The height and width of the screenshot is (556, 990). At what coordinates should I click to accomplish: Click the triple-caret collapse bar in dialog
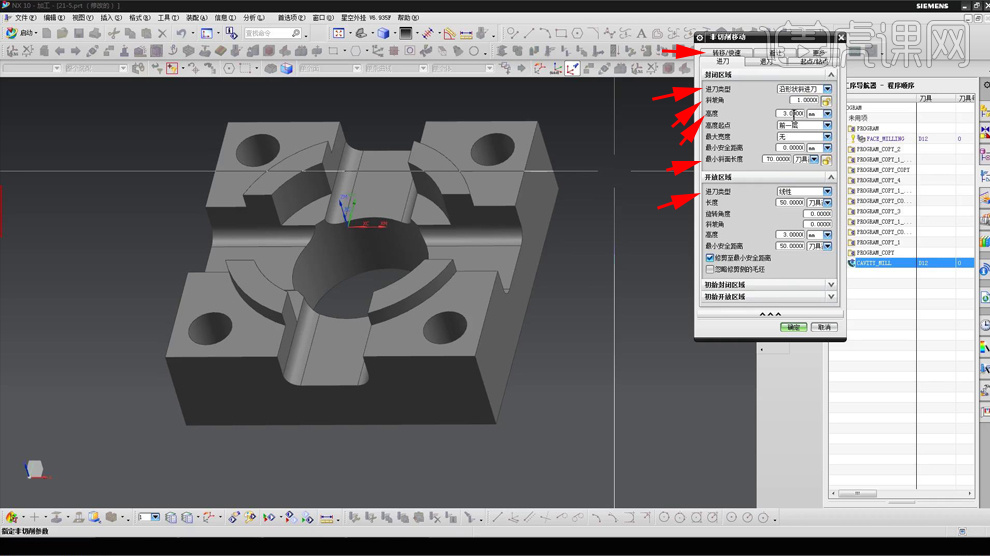770,314
